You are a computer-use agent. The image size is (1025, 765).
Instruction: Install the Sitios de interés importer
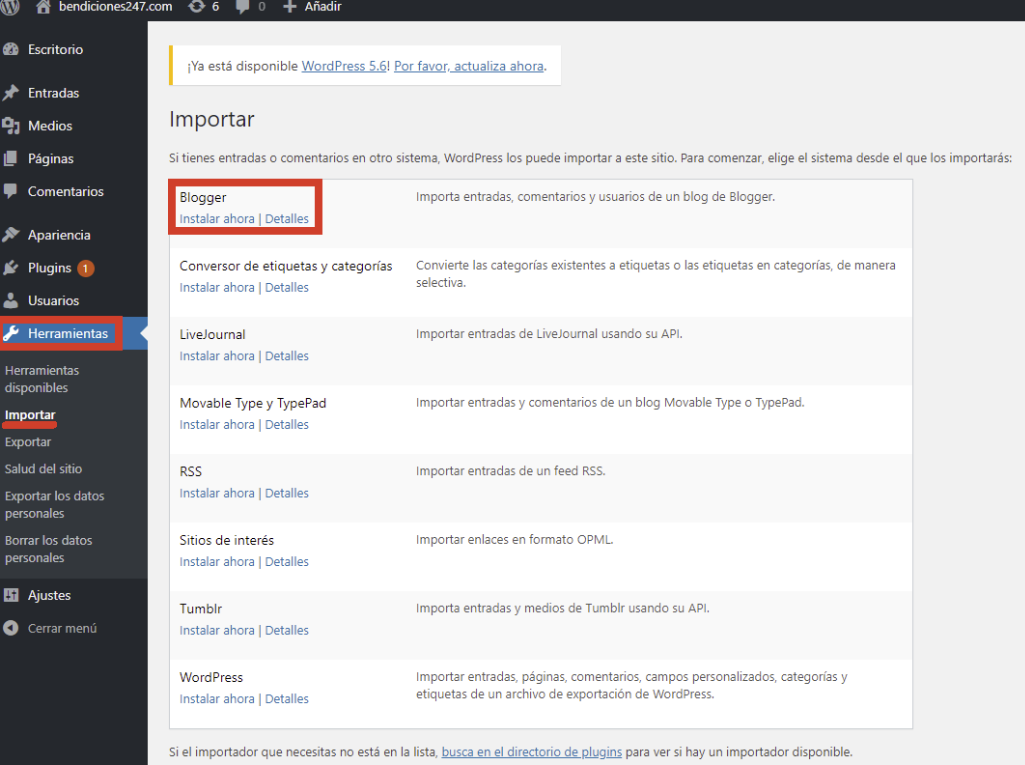217,562
